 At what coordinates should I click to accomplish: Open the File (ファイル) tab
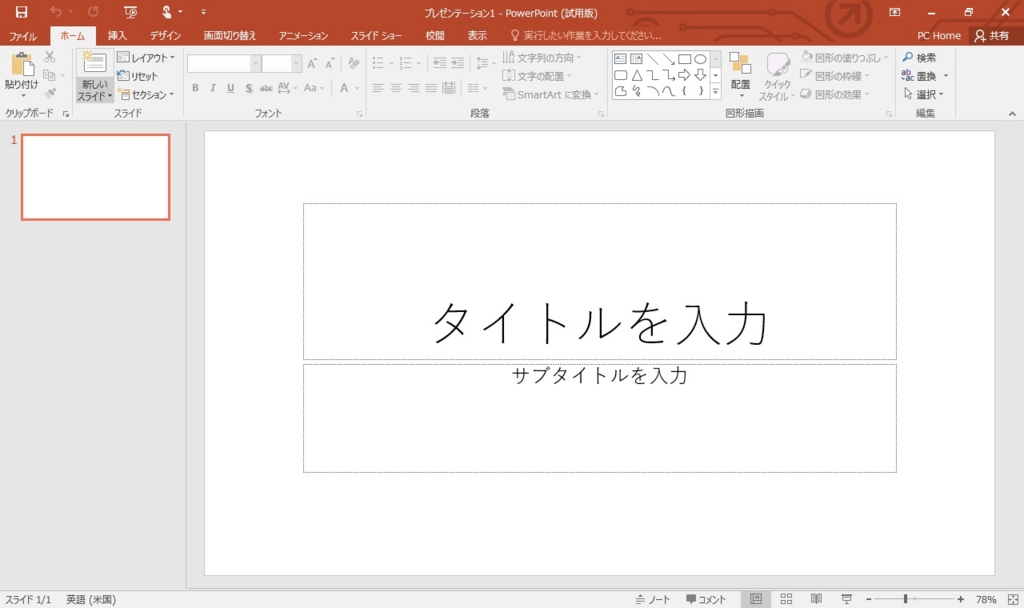23,36
